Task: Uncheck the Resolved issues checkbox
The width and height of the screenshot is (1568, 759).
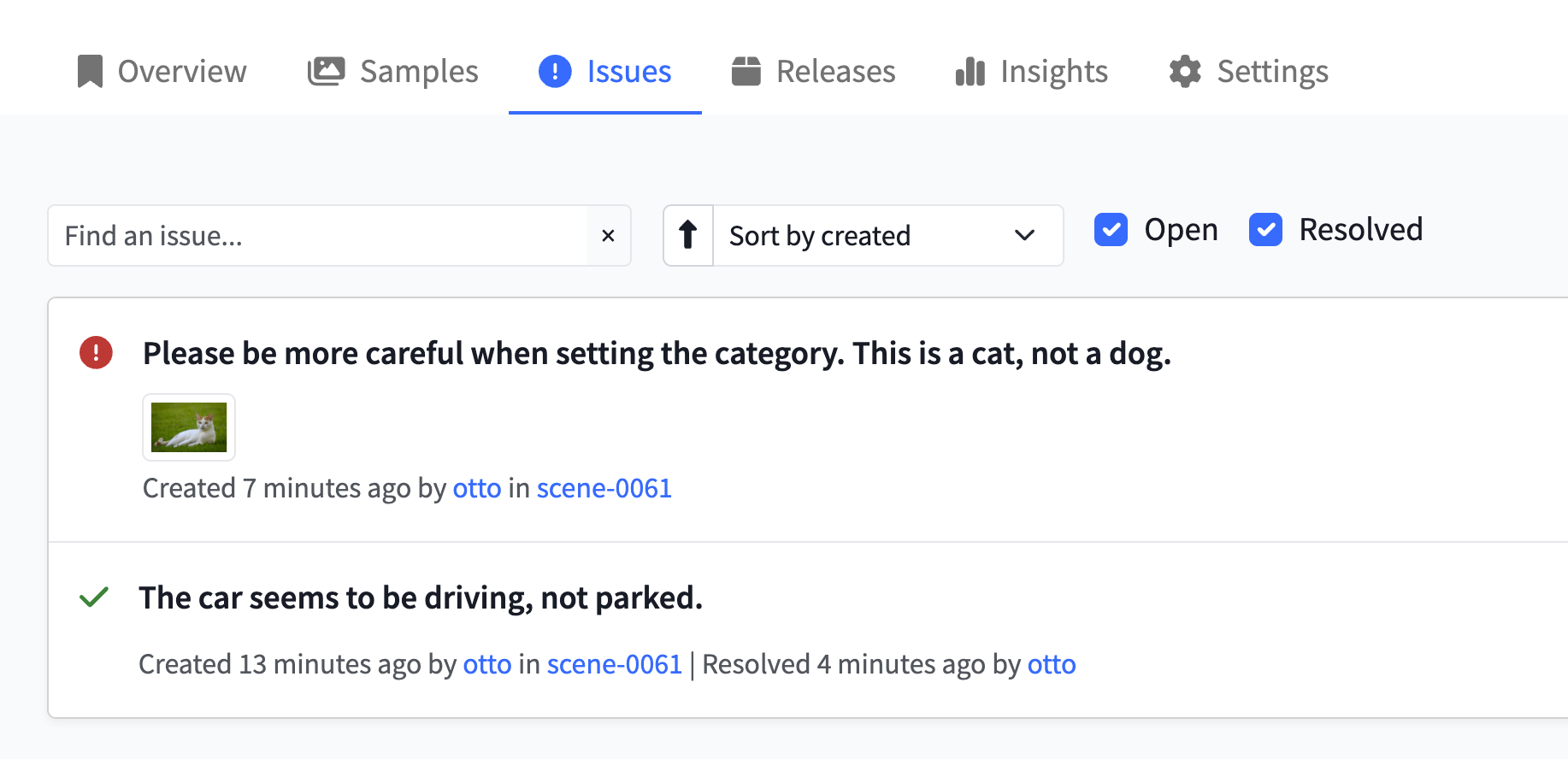Action: tap(1265, 230)
